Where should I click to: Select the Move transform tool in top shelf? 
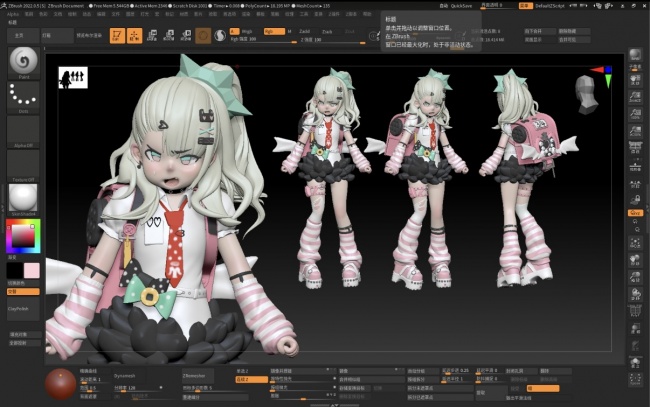[x=152, y=36]
